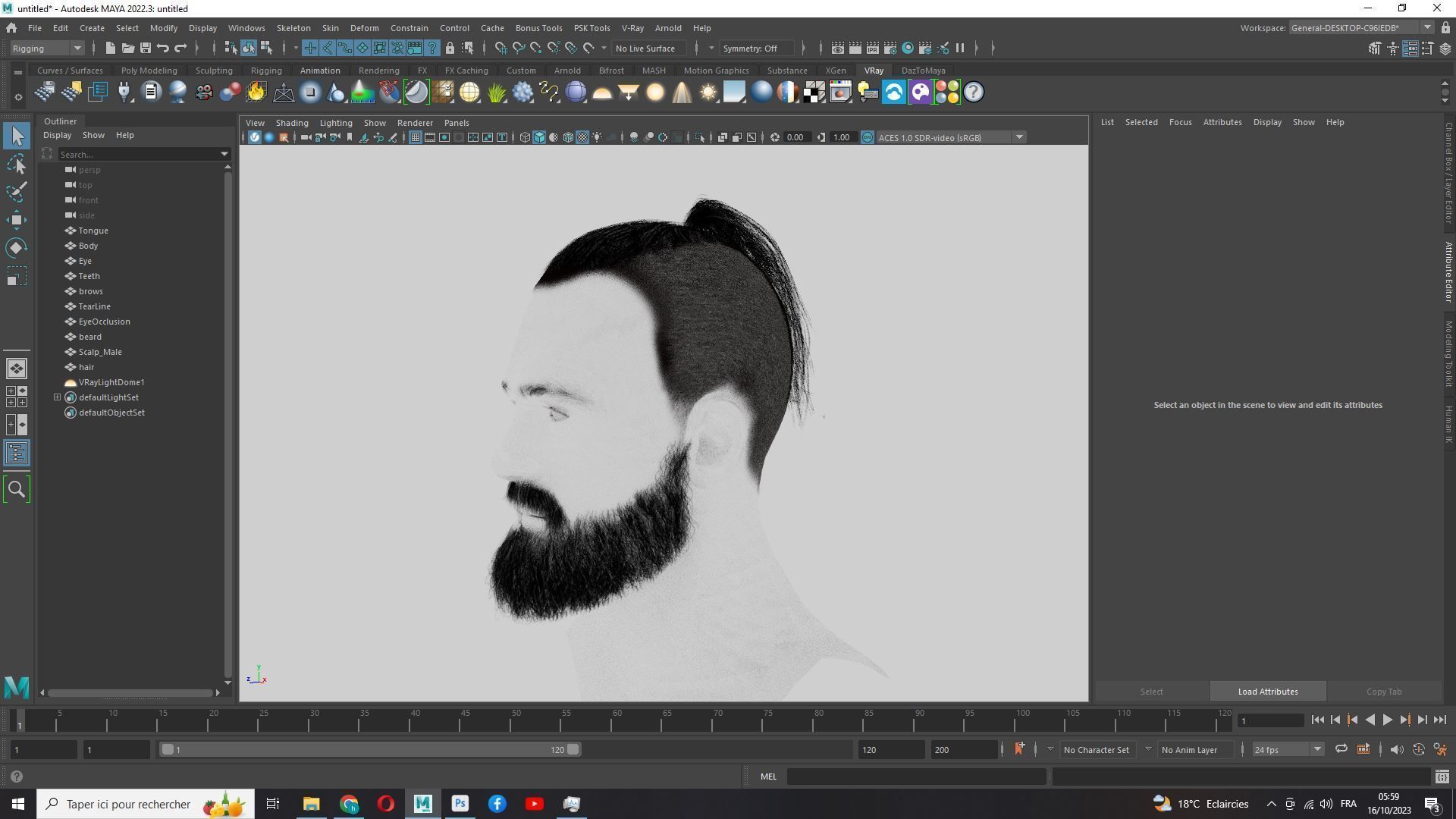Viewport: 1456px width, 819px height.
Task: Open the Chaos Cosmos cloud icon
Action: (x=894, y=93)
